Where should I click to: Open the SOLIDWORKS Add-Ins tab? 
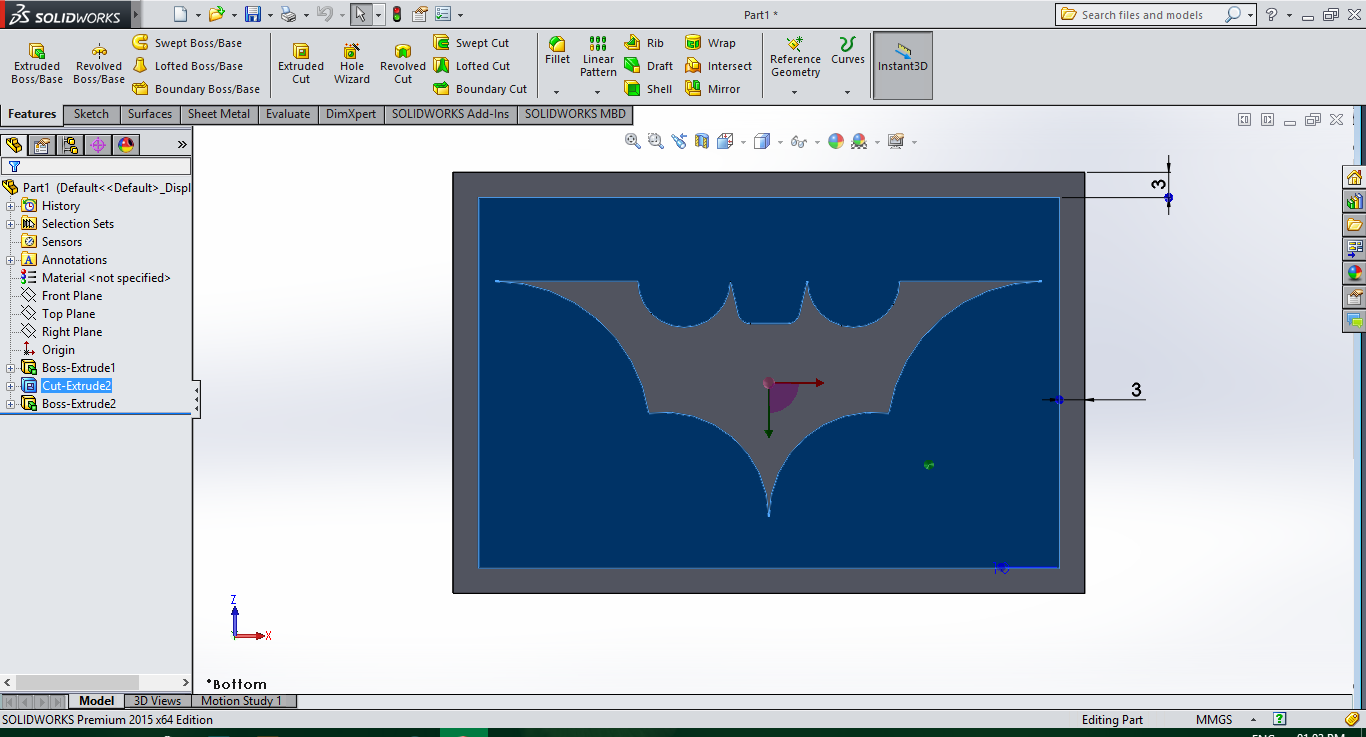tap(450, 114)
